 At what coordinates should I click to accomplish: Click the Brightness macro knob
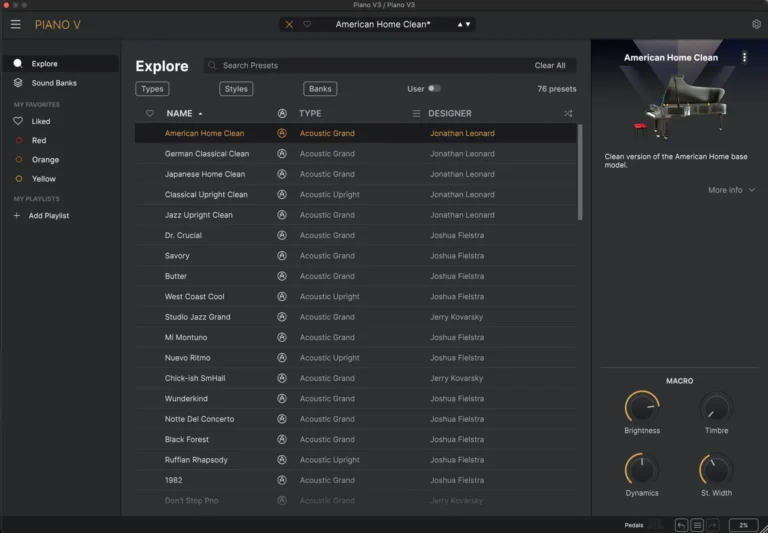pos(642,408)
